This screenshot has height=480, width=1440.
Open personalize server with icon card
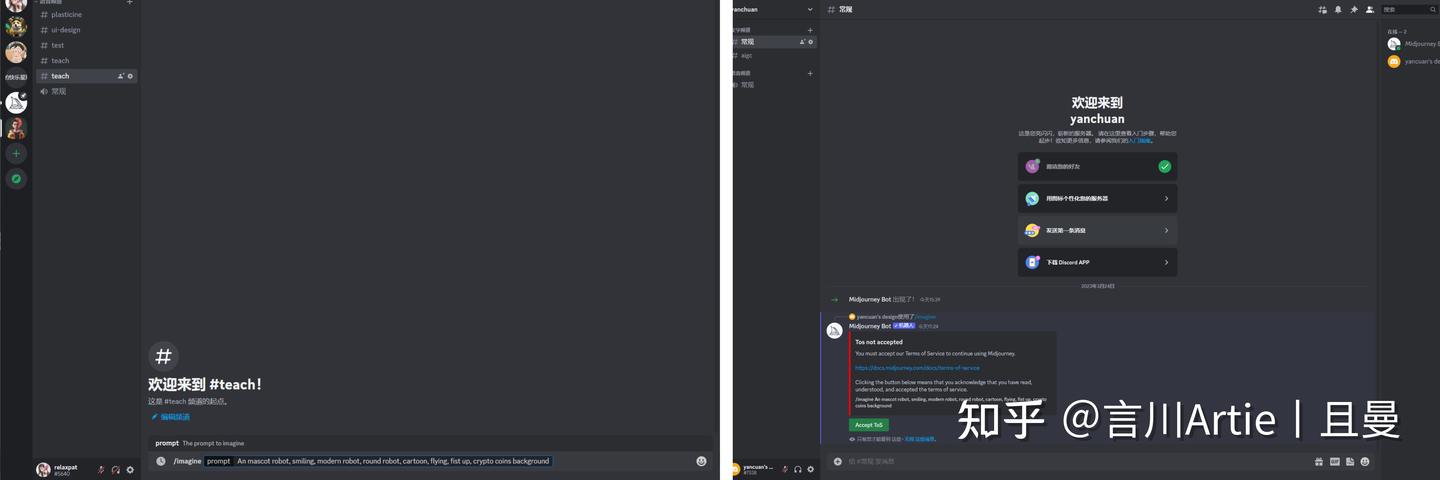[1097, 198]
